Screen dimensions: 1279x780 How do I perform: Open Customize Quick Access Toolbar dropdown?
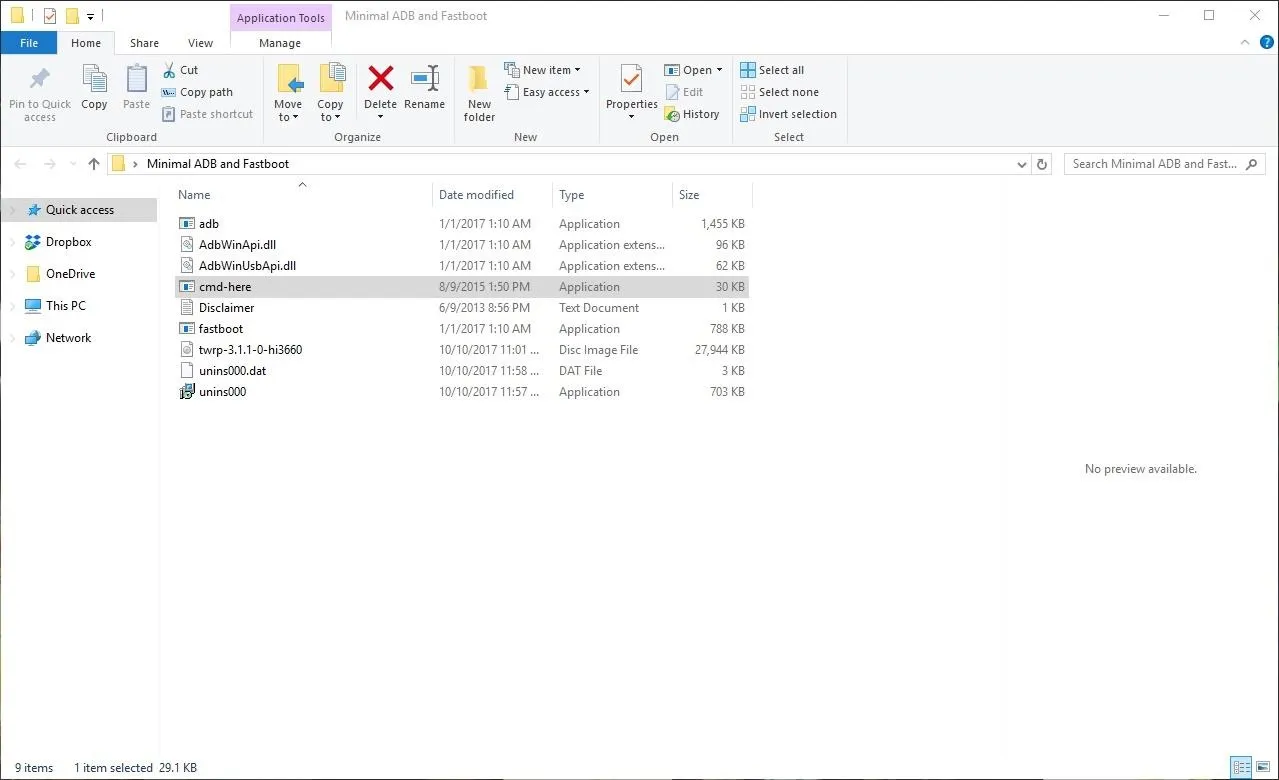click(x=90, y=16)
